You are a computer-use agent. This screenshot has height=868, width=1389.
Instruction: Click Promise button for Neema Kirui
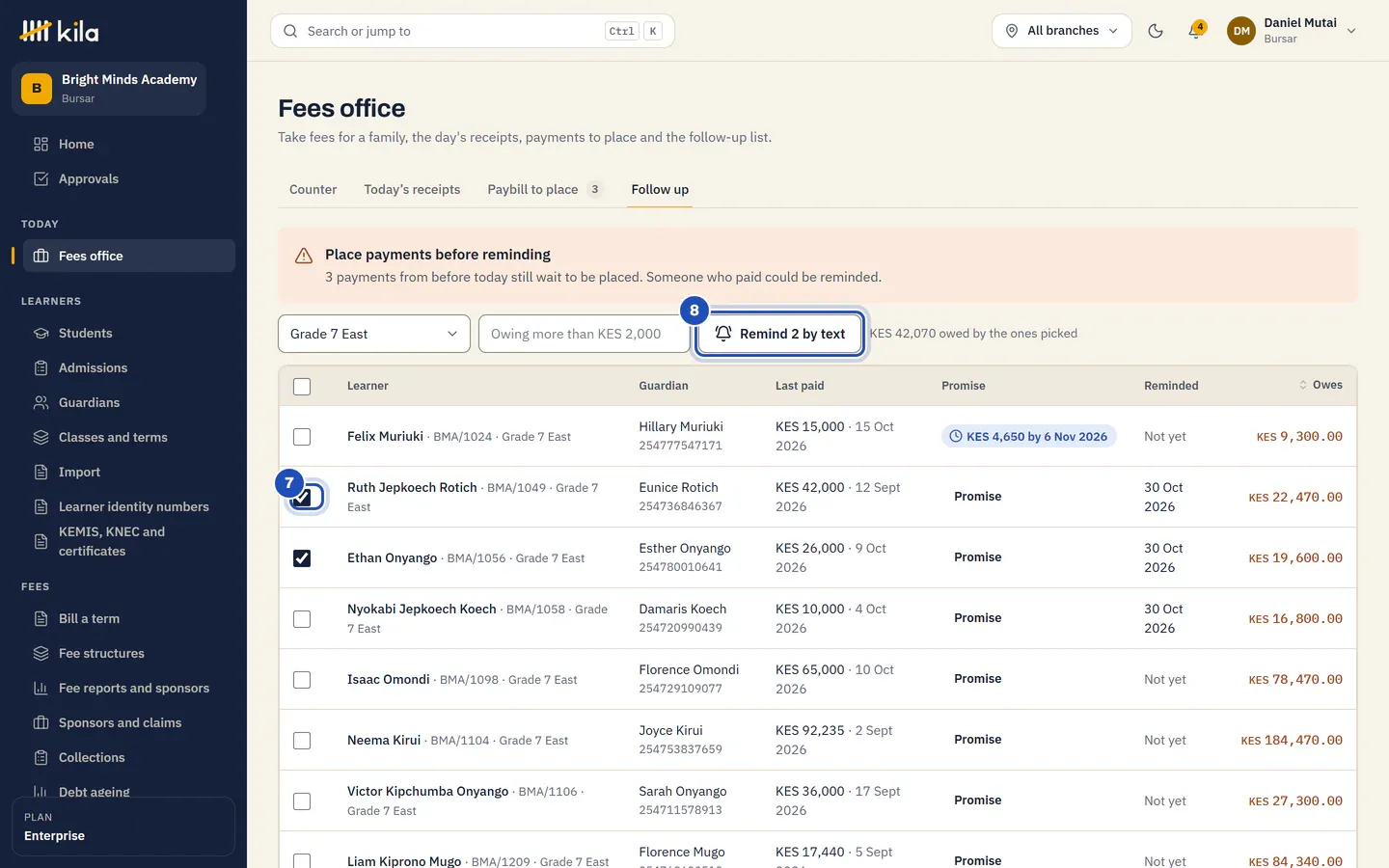[x=978, y=740]
